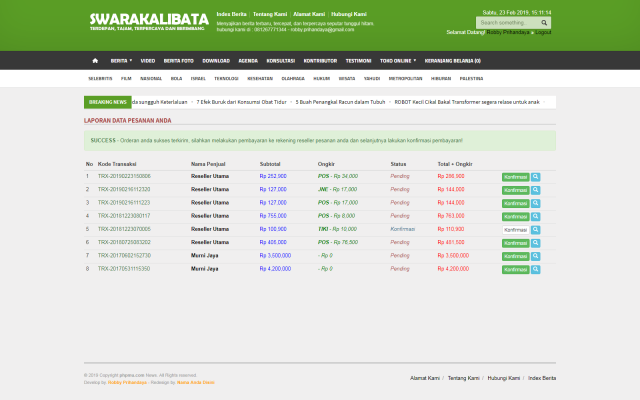Expand the Berita dropdown menu
640x400 pixels.
pyautogui.click(x=119, y=60)
